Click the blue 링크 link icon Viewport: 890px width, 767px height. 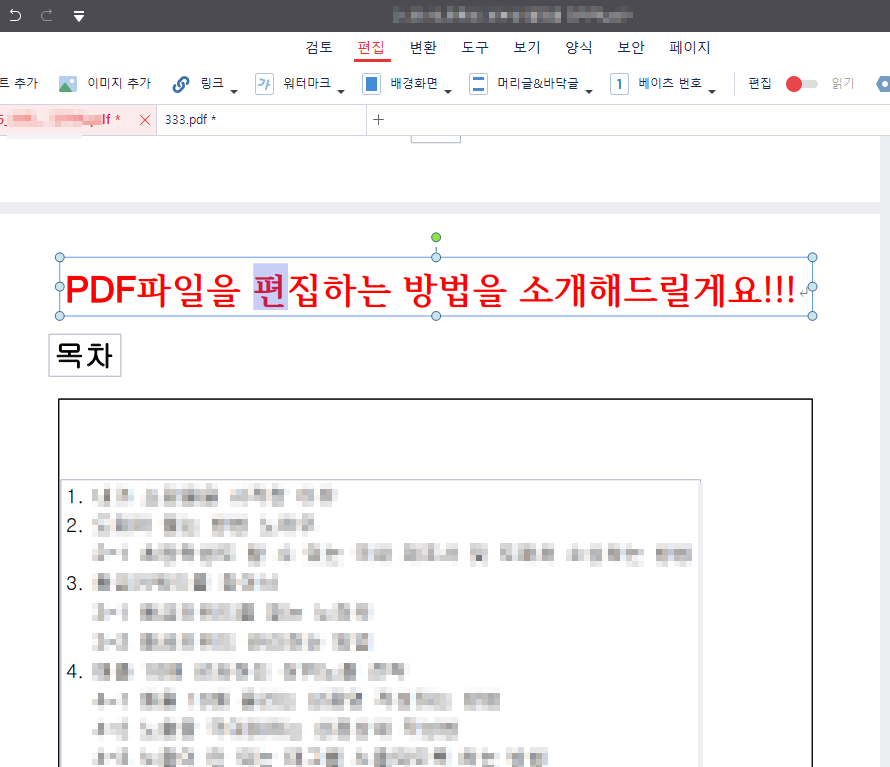tap(180, 84)
